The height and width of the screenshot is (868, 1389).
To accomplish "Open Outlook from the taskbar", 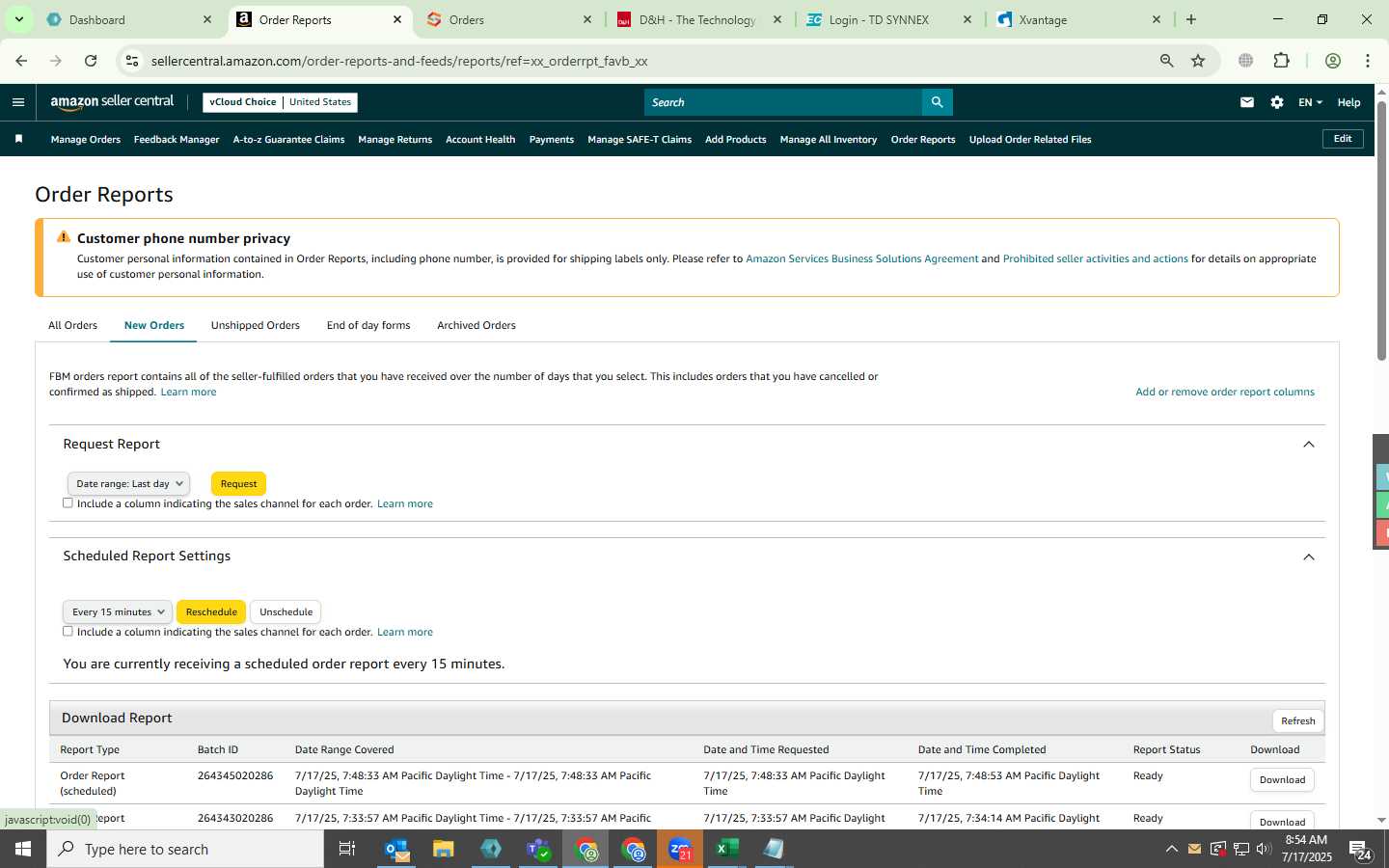I will pos(397,849).
